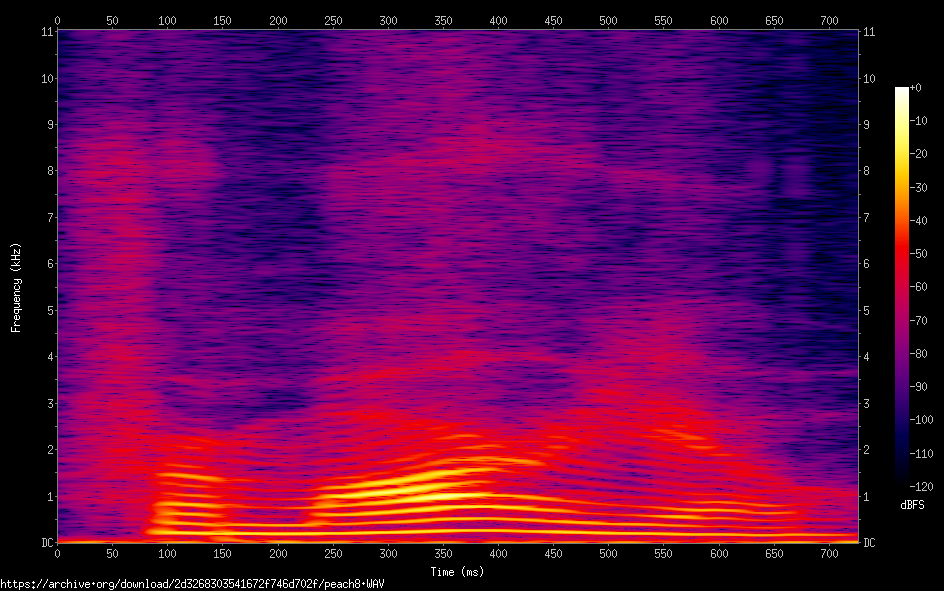This screenshot has width=944, height=591.
Task: Select the 100 ms tick on top axis
Action: coord(167,20)
